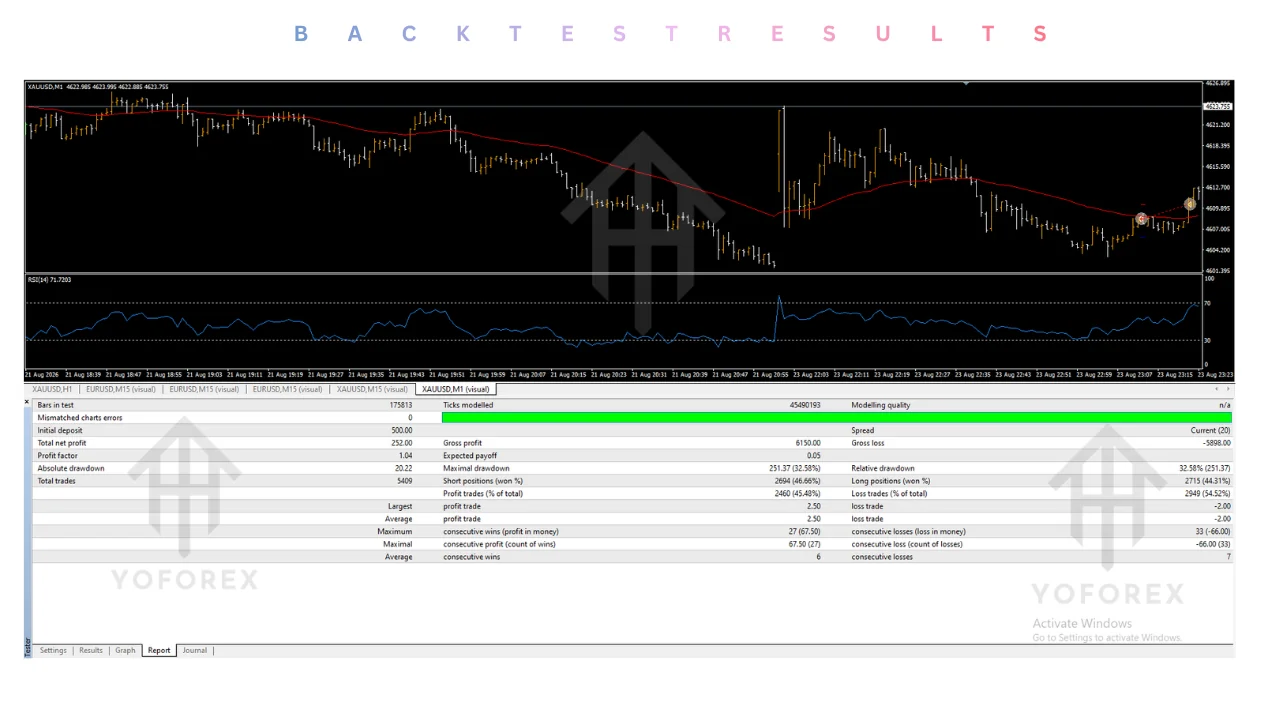Click the upper trade marker near the chart's right edge
Screen dimensions: 1280x720
(x=1190, y=204)
